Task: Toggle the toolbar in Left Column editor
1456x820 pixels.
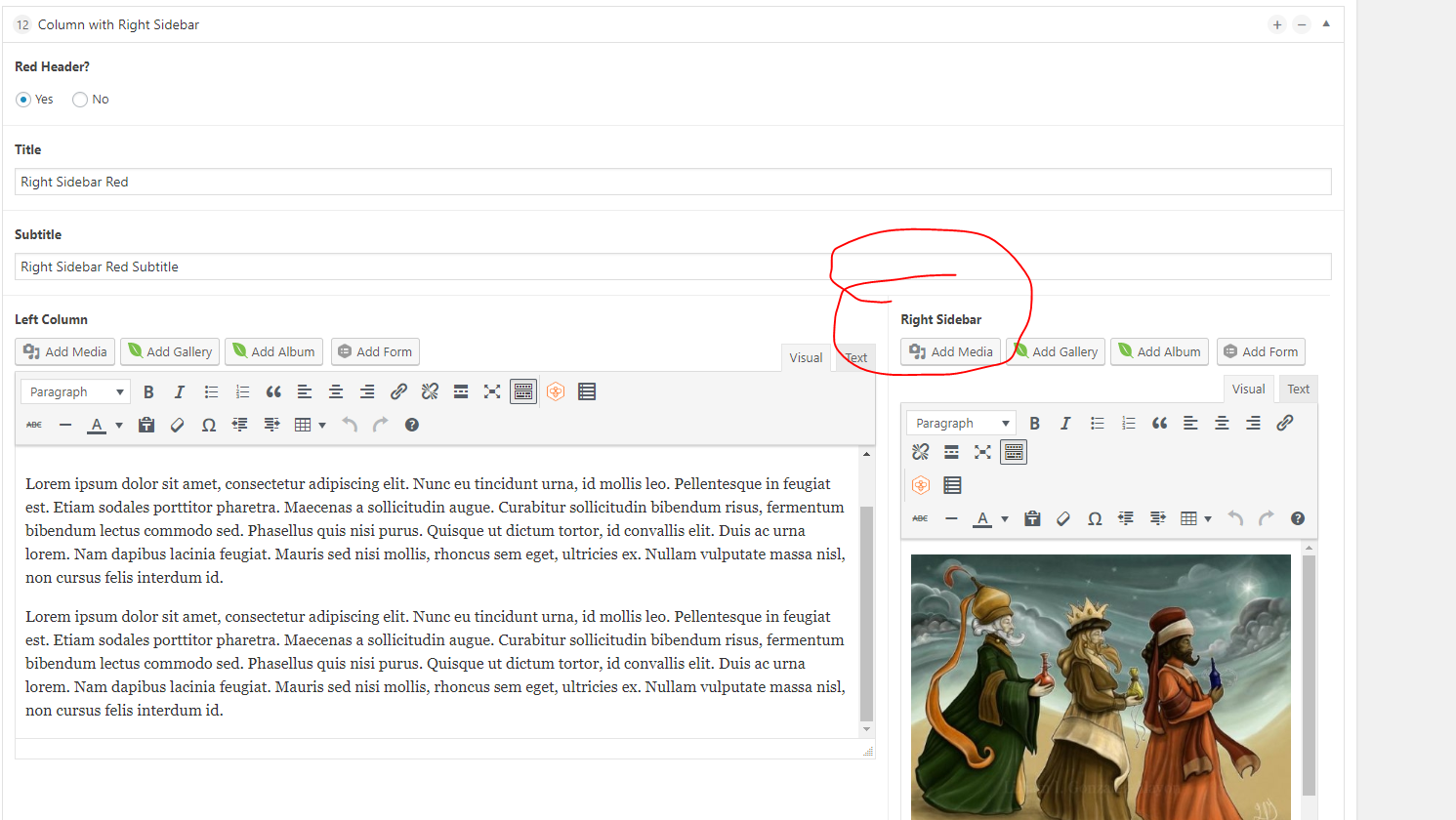Action: [x=523, y=392]
